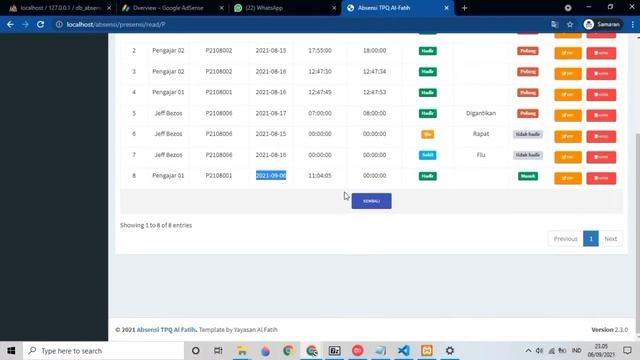
Task: Close the WhatsApp browser tab
Action: 334,8
